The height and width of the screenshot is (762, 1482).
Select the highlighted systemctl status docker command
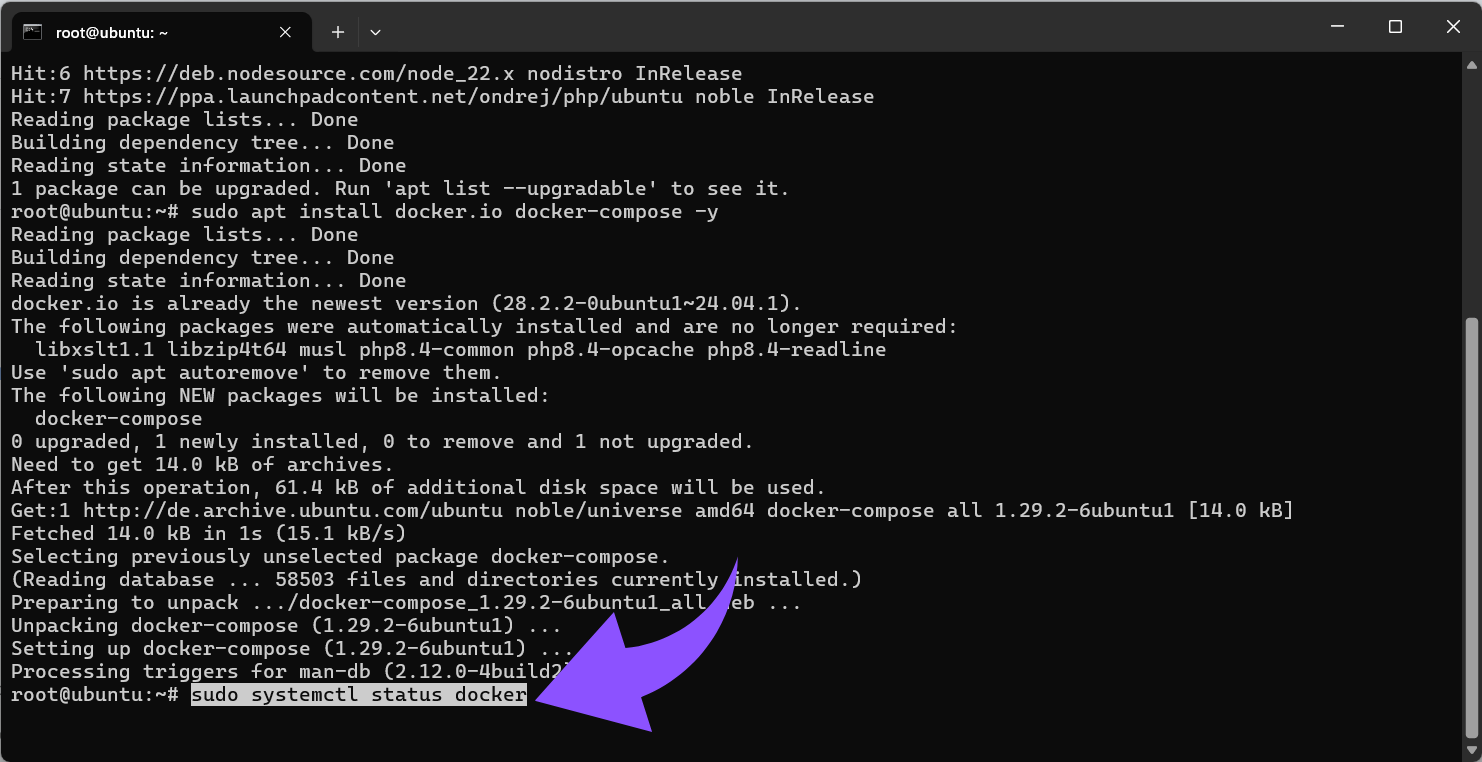pyautogui.click(x=358, y=694)
